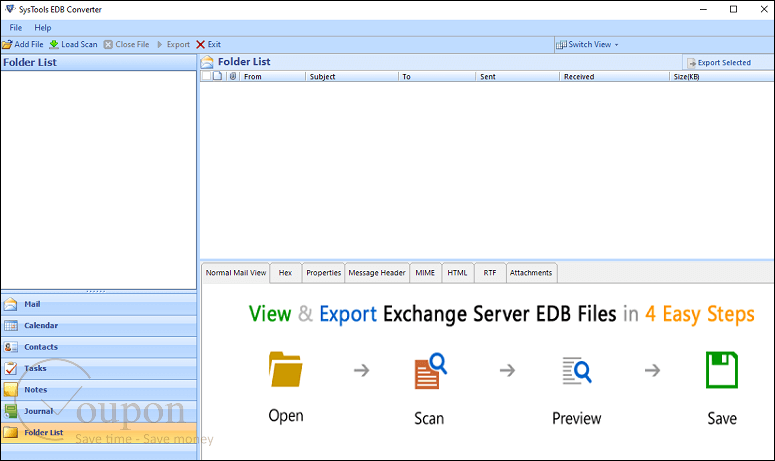The height and width of the screenshot is (461, 775).
Task: Click the Add File button label
Action: [29, 44]
